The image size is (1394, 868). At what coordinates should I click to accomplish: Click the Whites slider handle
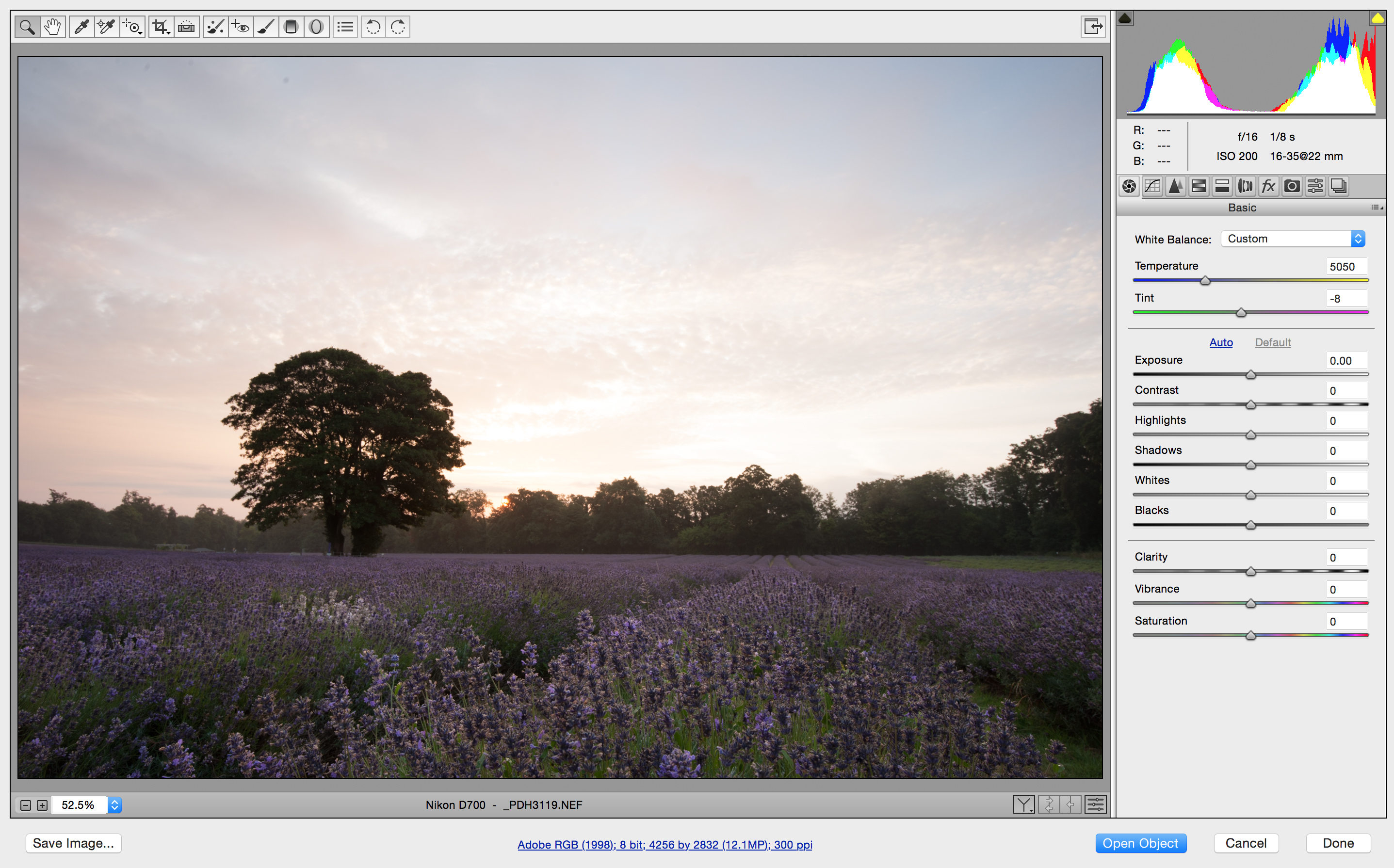point(1251,495)
